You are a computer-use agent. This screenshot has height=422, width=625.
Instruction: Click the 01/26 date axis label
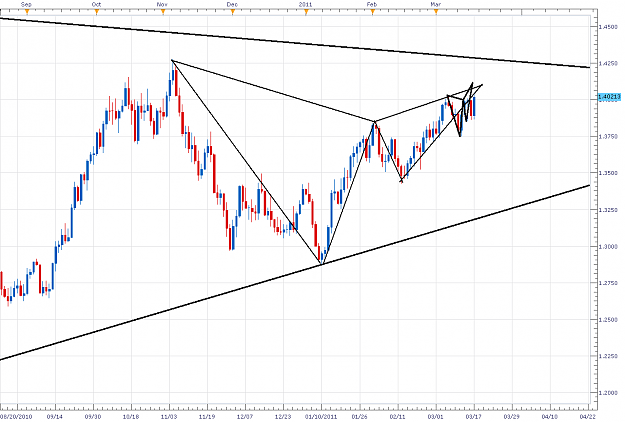pyautogui.click(x=360, y=416)
